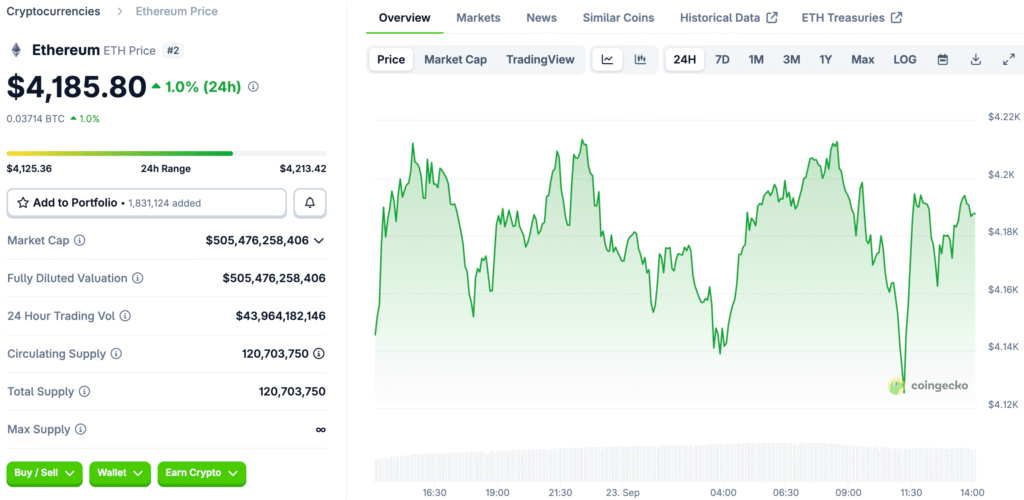1024x500 pixels.
Task: Open info icon next to Max Supply
Action: point(80,430)
